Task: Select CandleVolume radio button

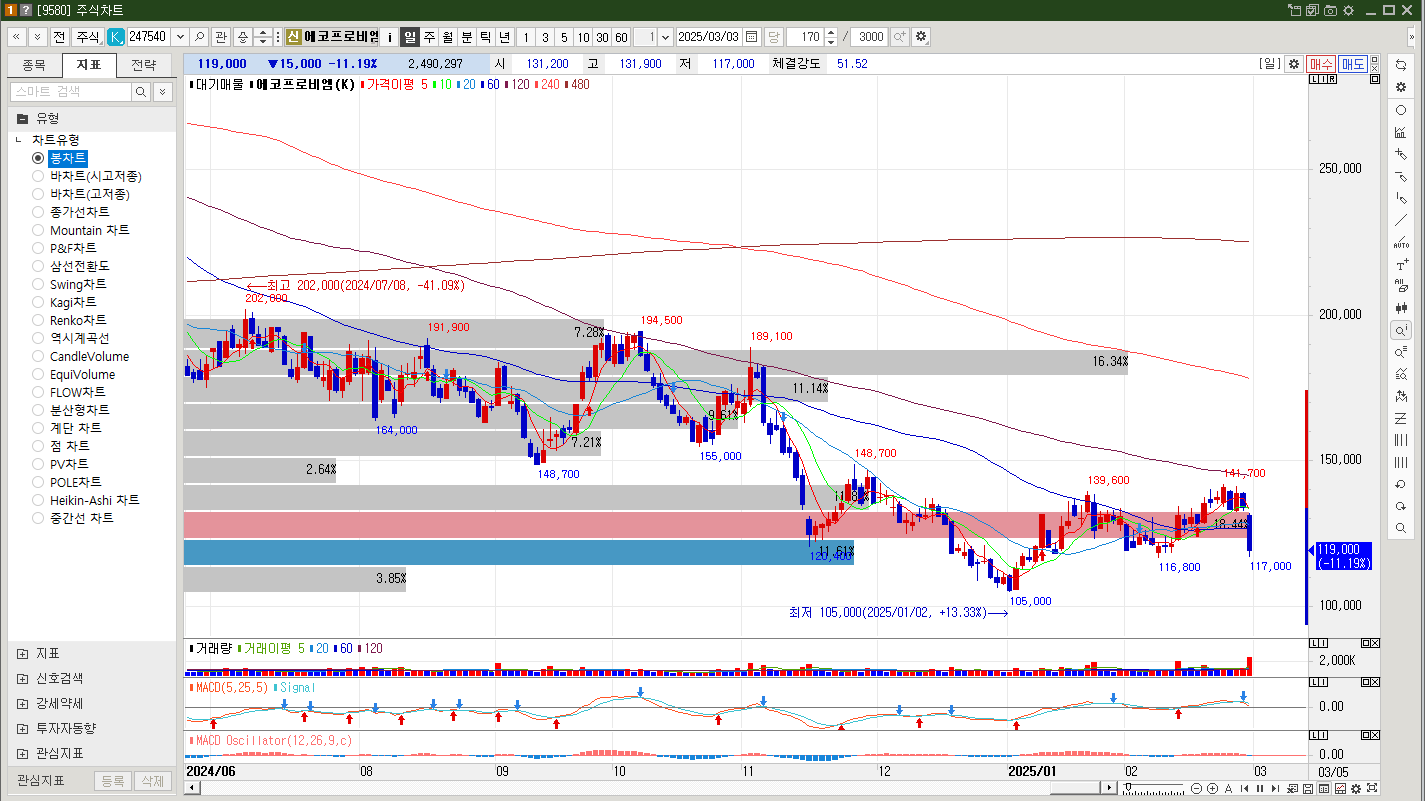Action: tap(38, 356)
